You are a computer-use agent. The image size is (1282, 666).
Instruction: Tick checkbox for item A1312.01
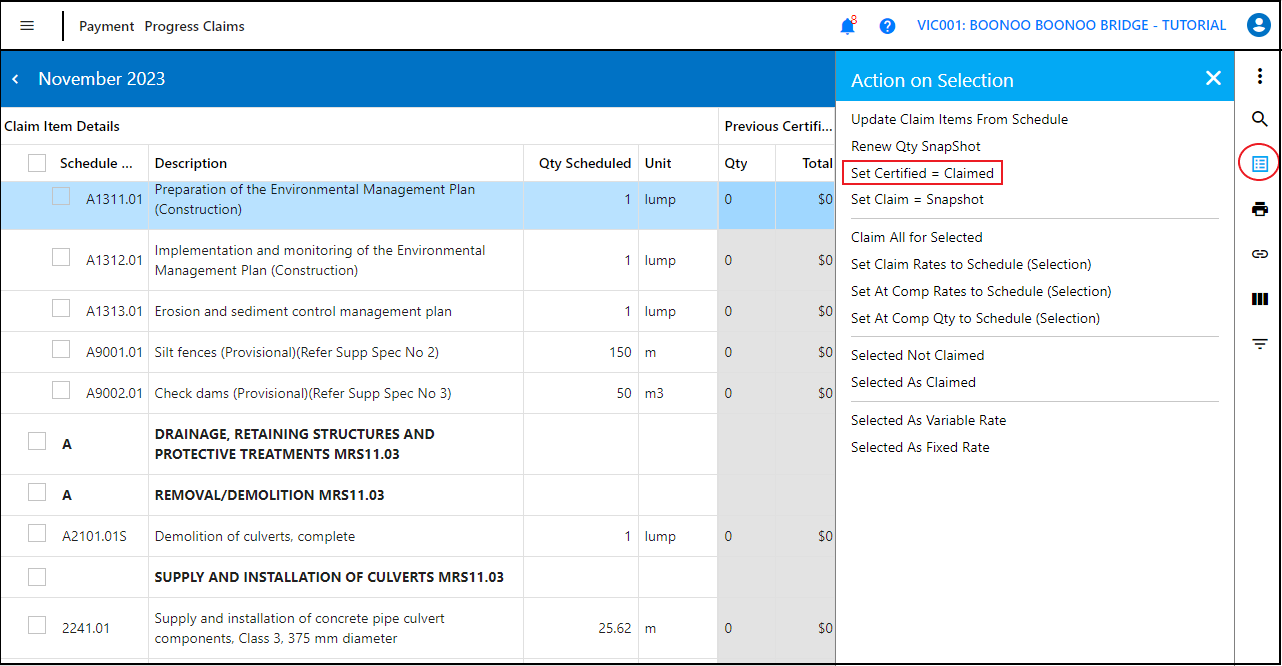tap(61, 257)
